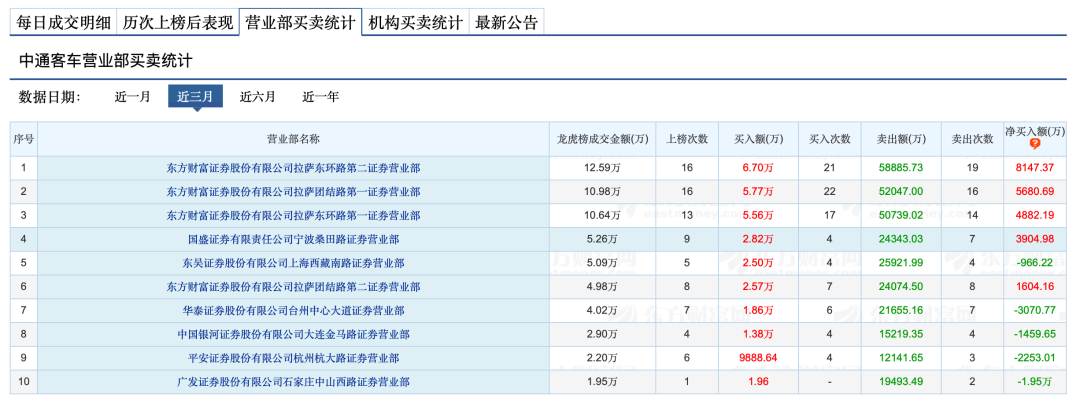Open the 机构买卖统计 tab
The width and height of the screenshot is (1080, 404).
click(415, 22)
